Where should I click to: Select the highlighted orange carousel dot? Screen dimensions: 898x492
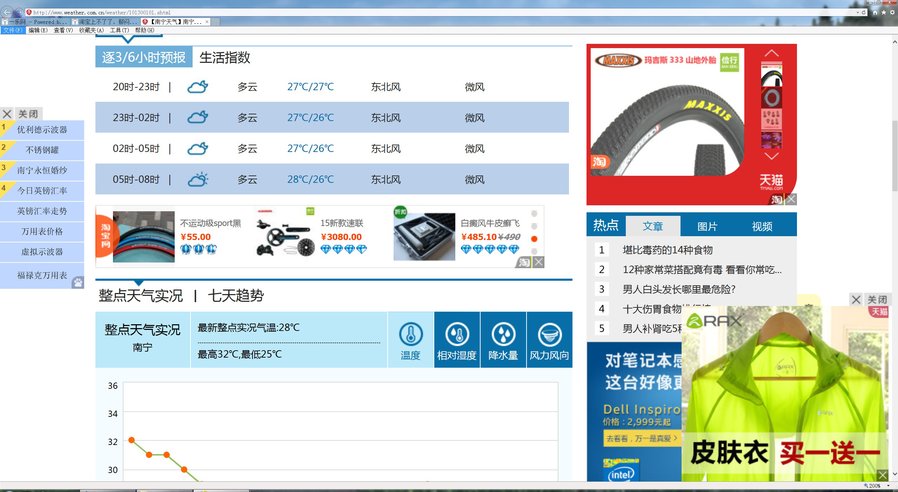[x=534, y=239]
